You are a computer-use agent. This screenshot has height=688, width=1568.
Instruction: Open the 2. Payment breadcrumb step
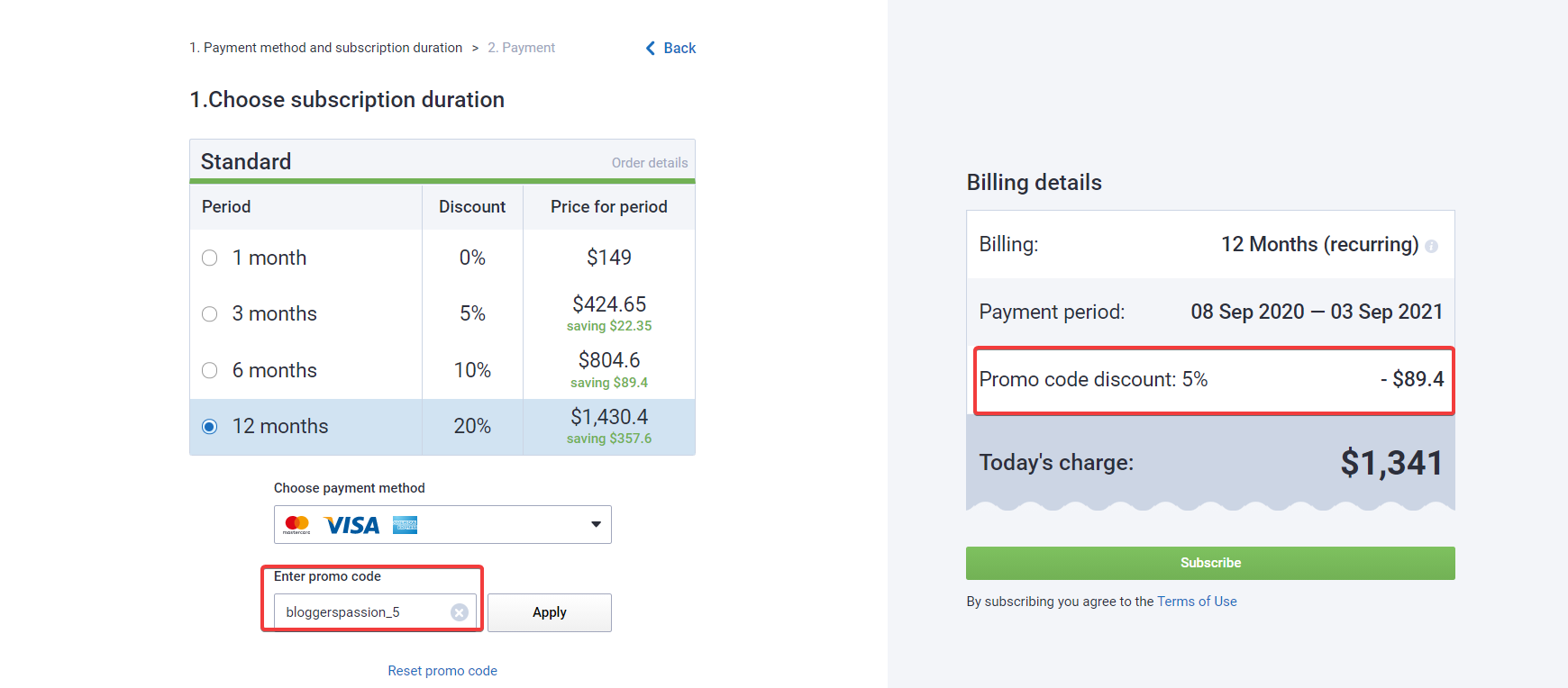521,48
